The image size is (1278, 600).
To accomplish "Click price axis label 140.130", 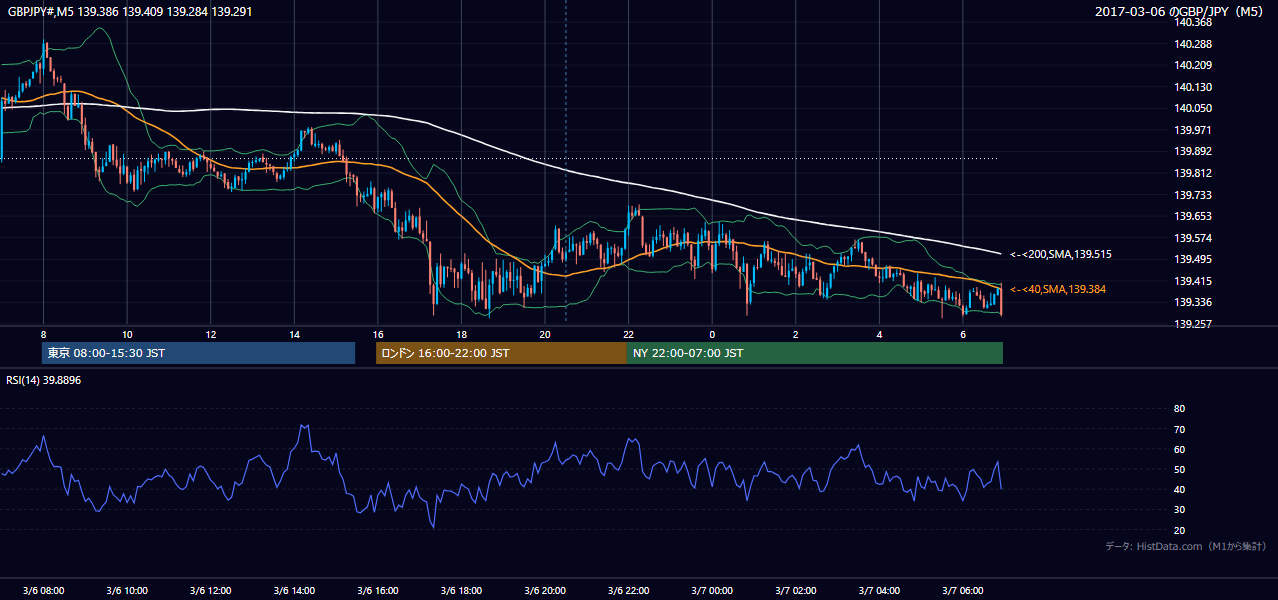I will 1194,87.
